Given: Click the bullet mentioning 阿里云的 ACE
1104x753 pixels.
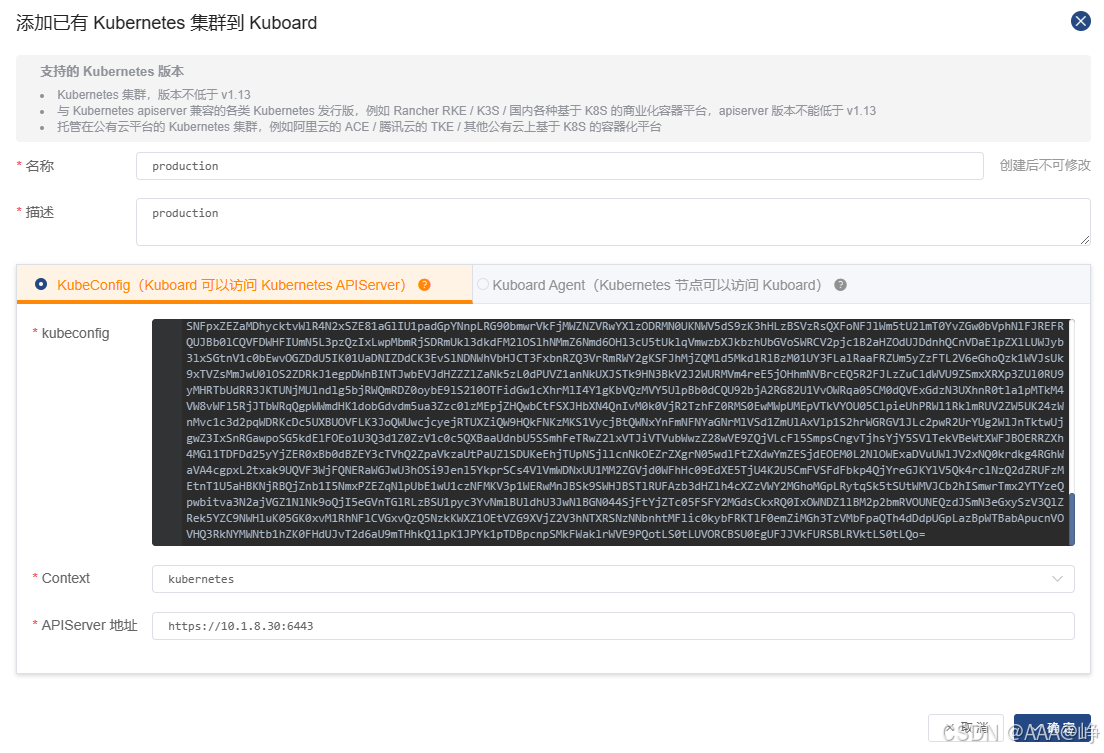Looking at the screenshot, I should coord(359,127).
